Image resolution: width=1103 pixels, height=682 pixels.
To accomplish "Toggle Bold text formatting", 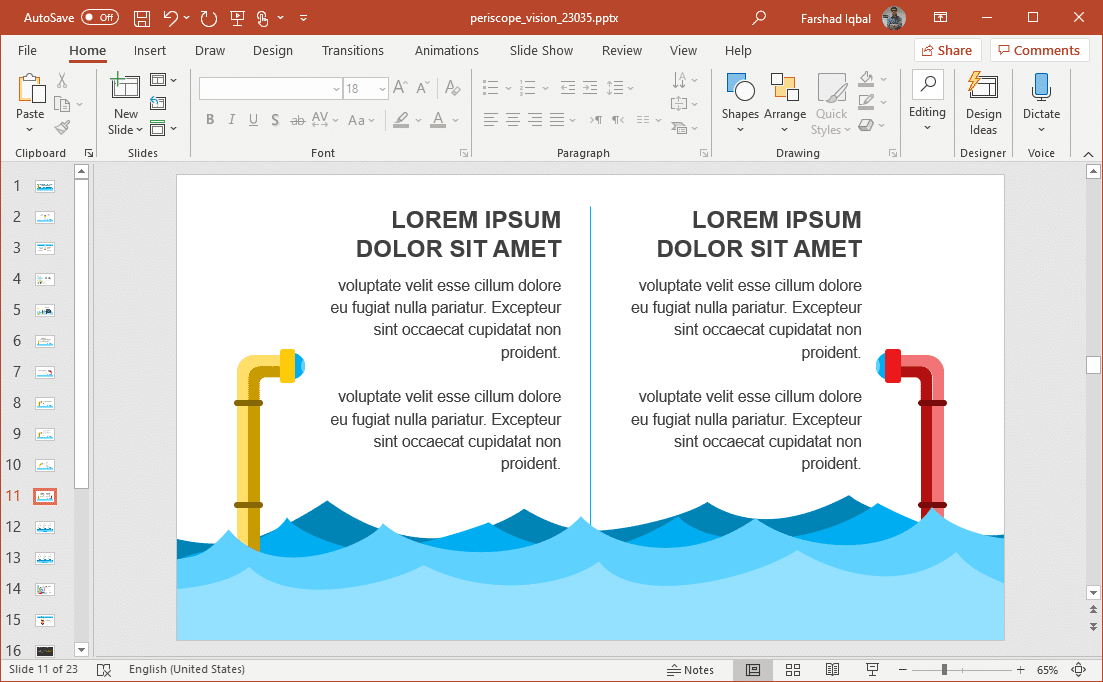I will point(210,120).
